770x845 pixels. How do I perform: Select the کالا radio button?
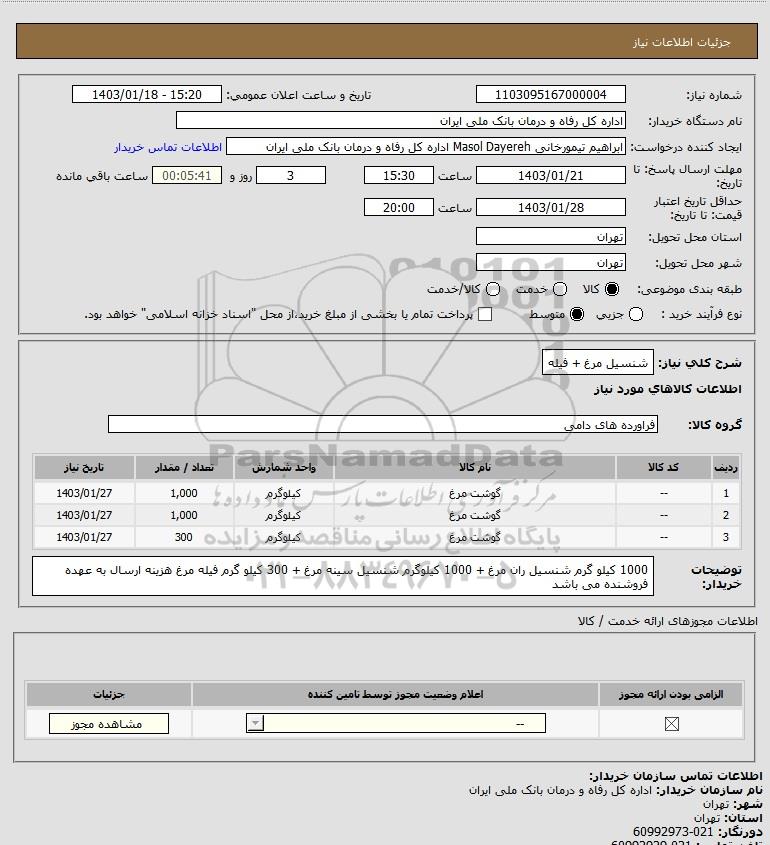tap(612, 289)
